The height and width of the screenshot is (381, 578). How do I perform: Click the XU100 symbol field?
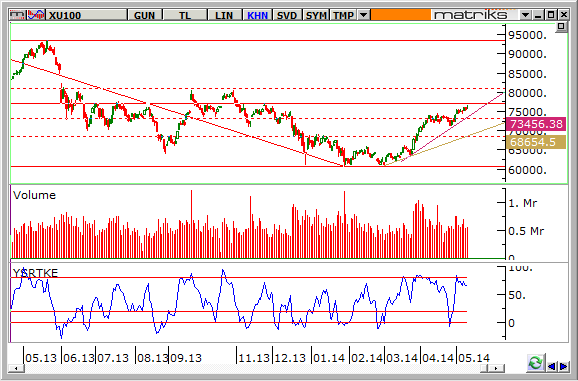[x=86, y=15]
